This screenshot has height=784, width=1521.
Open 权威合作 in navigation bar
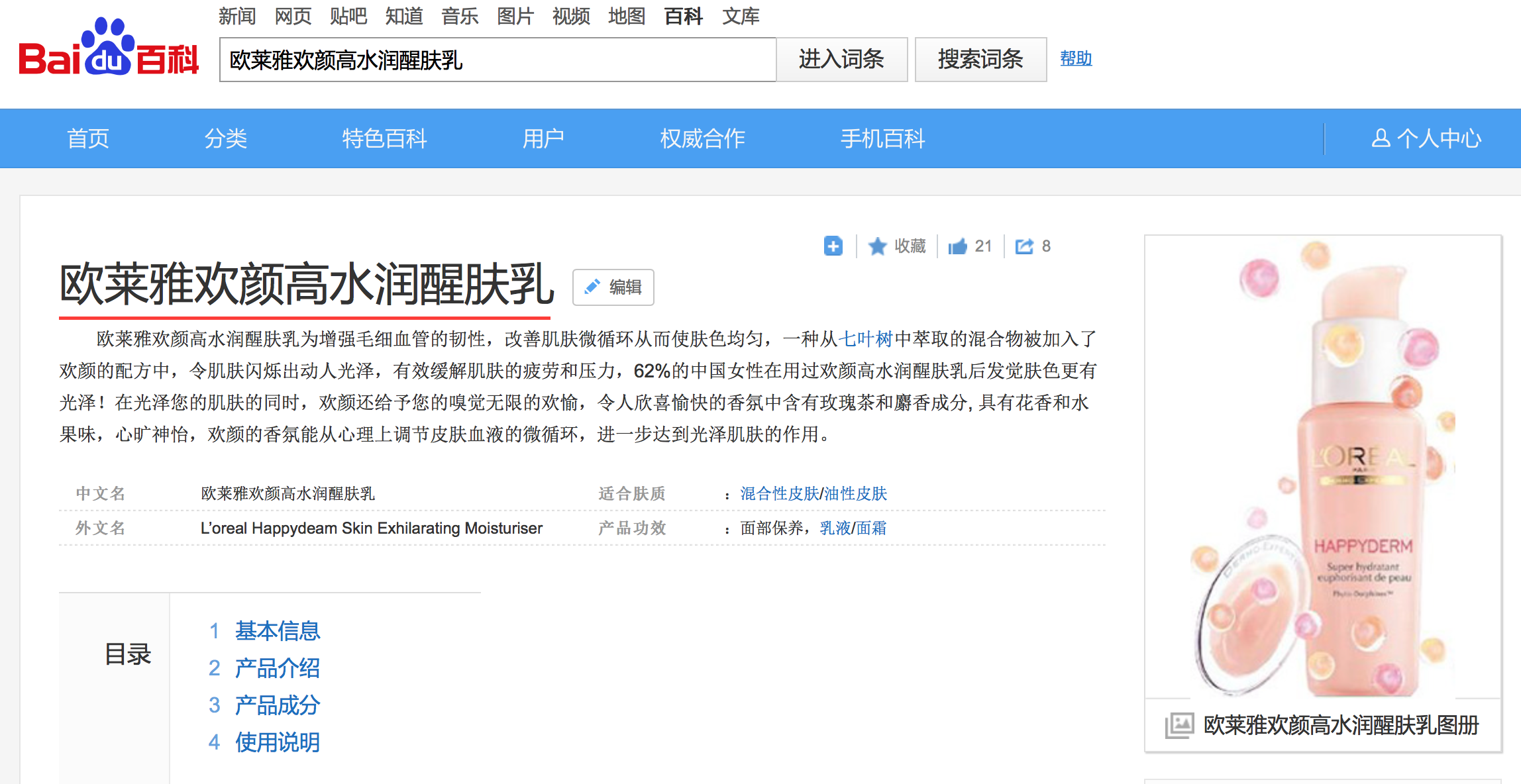(702, 138)
